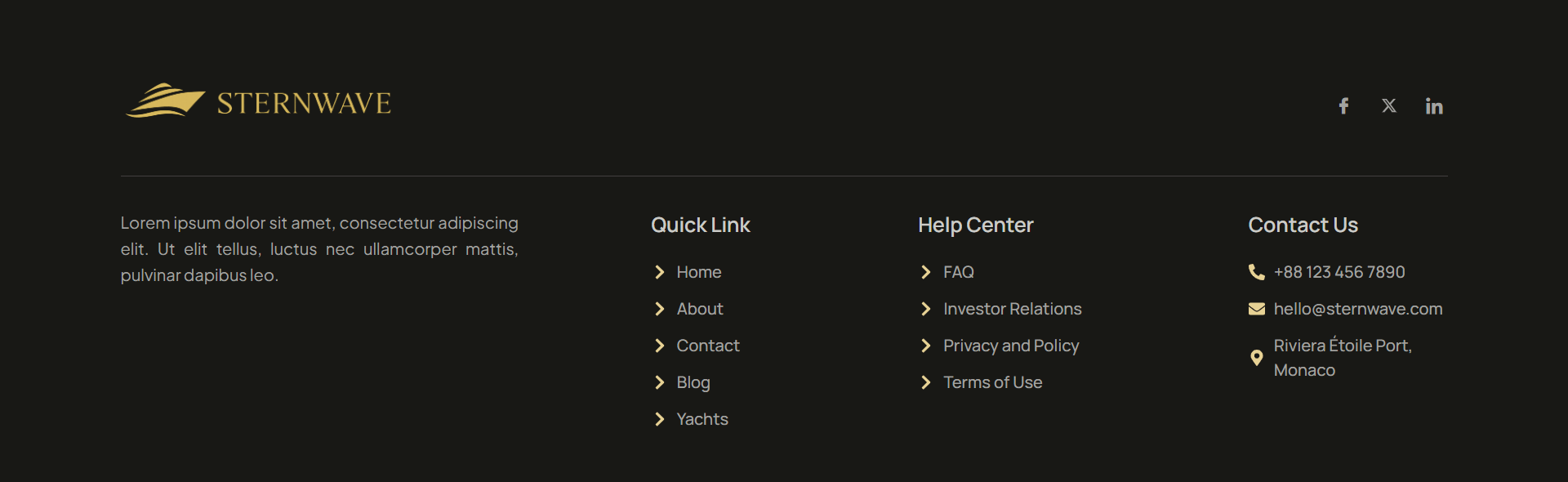Open the Terms of Use link
This screenshot has height=482, width=1568.
pyautogui.click(x=993, y=382)
